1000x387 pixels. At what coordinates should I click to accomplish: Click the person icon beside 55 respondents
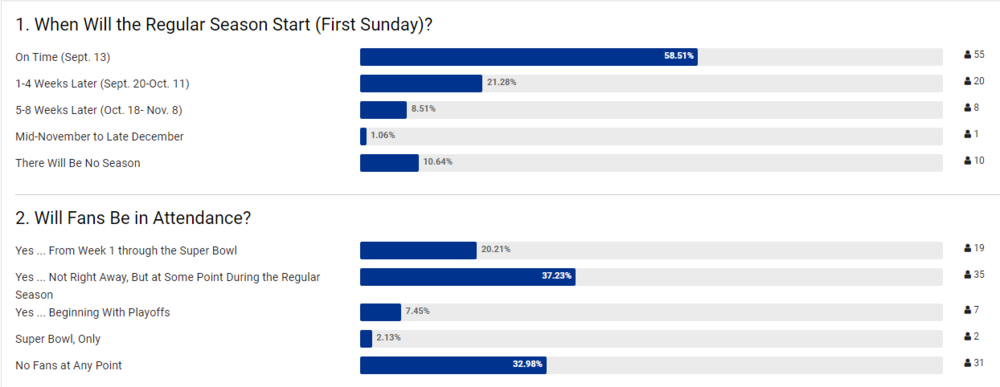(x=967, y=55)
